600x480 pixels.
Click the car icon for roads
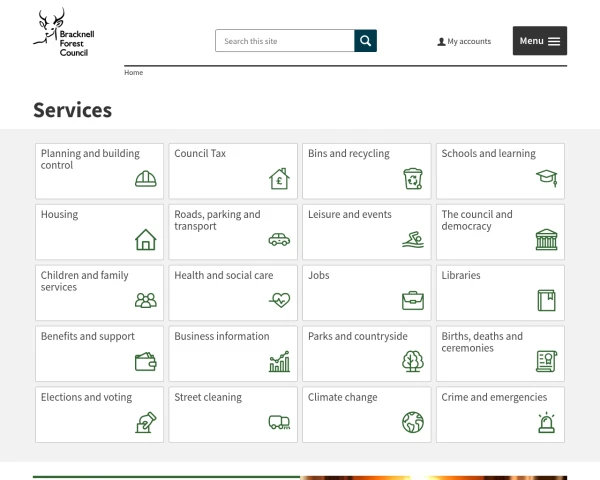(x=279, y=240)
